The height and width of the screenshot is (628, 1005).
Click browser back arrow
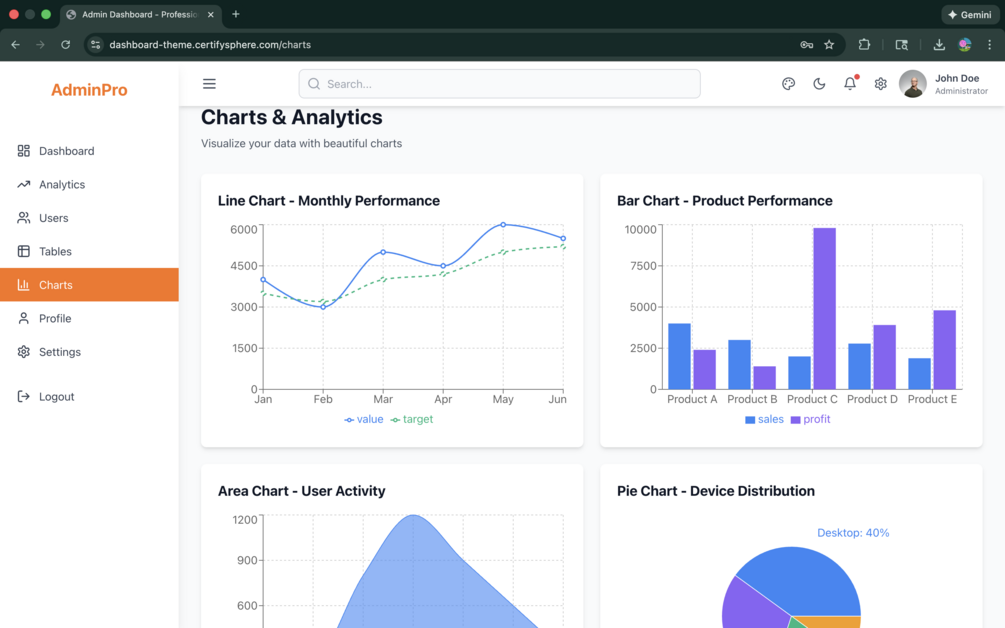[15, 44]
